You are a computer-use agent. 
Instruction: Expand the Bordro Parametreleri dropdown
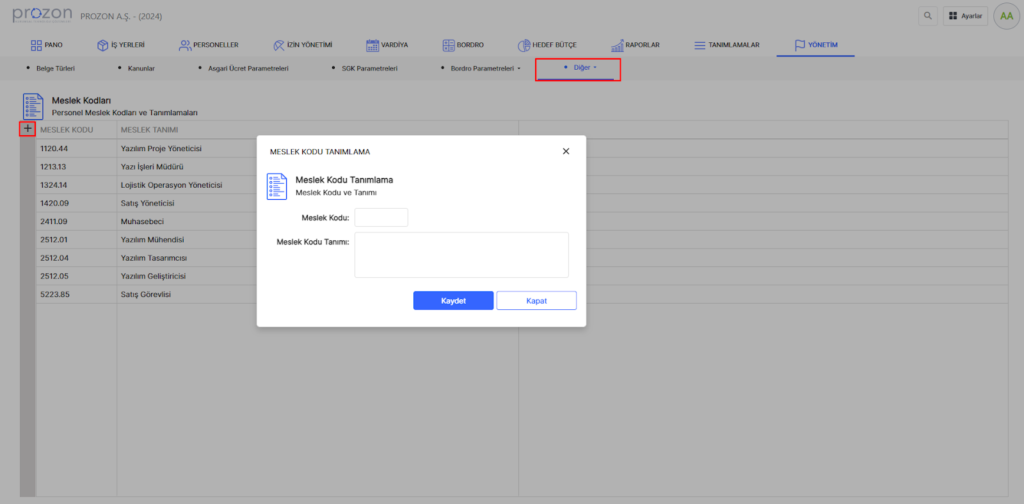tap(484, 68)
